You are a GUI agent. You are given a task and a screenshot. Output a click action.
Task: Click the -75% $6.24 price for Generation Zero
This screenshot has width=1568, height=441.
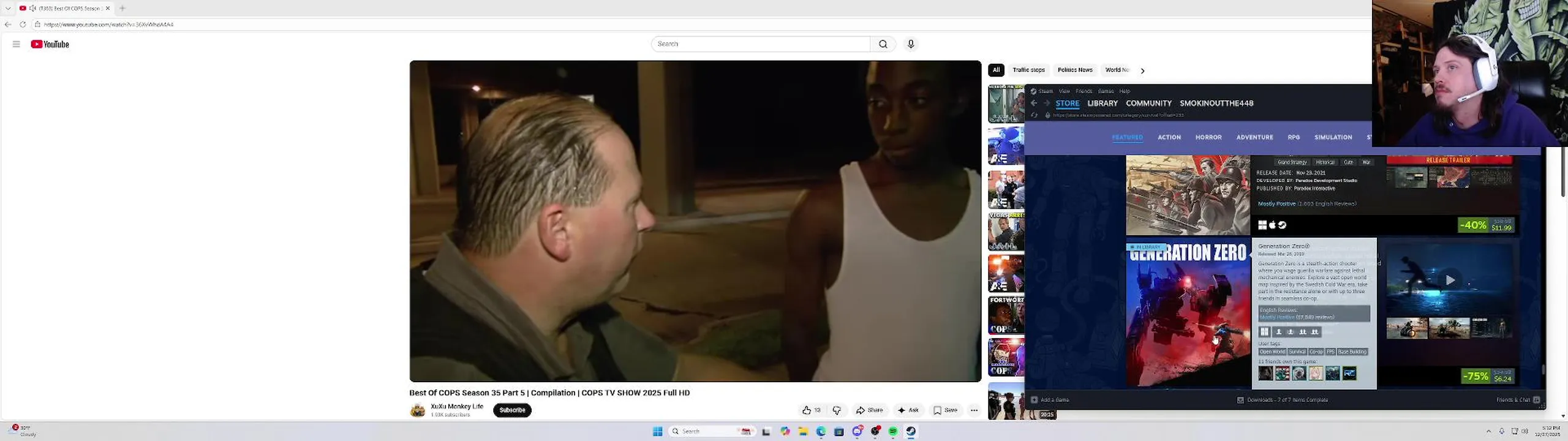pyautogui.click(x=1487, y=375)
